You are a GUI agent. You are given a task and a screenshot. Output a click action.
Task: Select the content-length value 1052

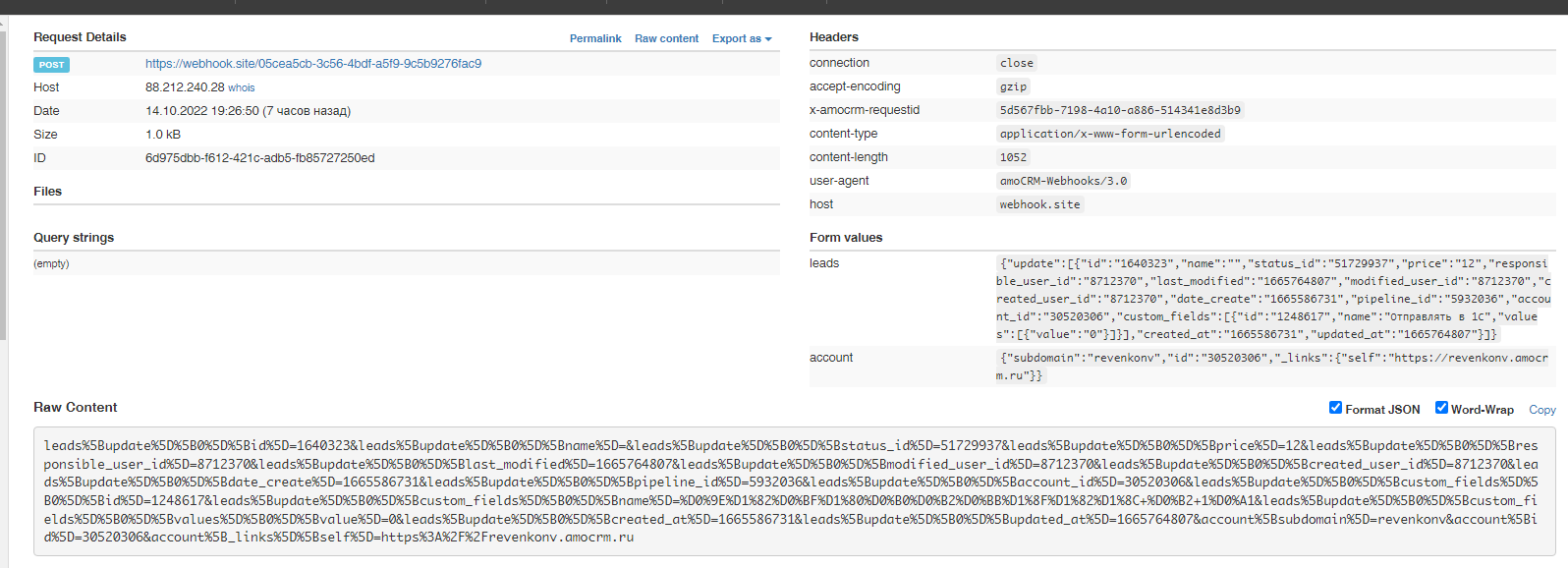[1013, 157]
